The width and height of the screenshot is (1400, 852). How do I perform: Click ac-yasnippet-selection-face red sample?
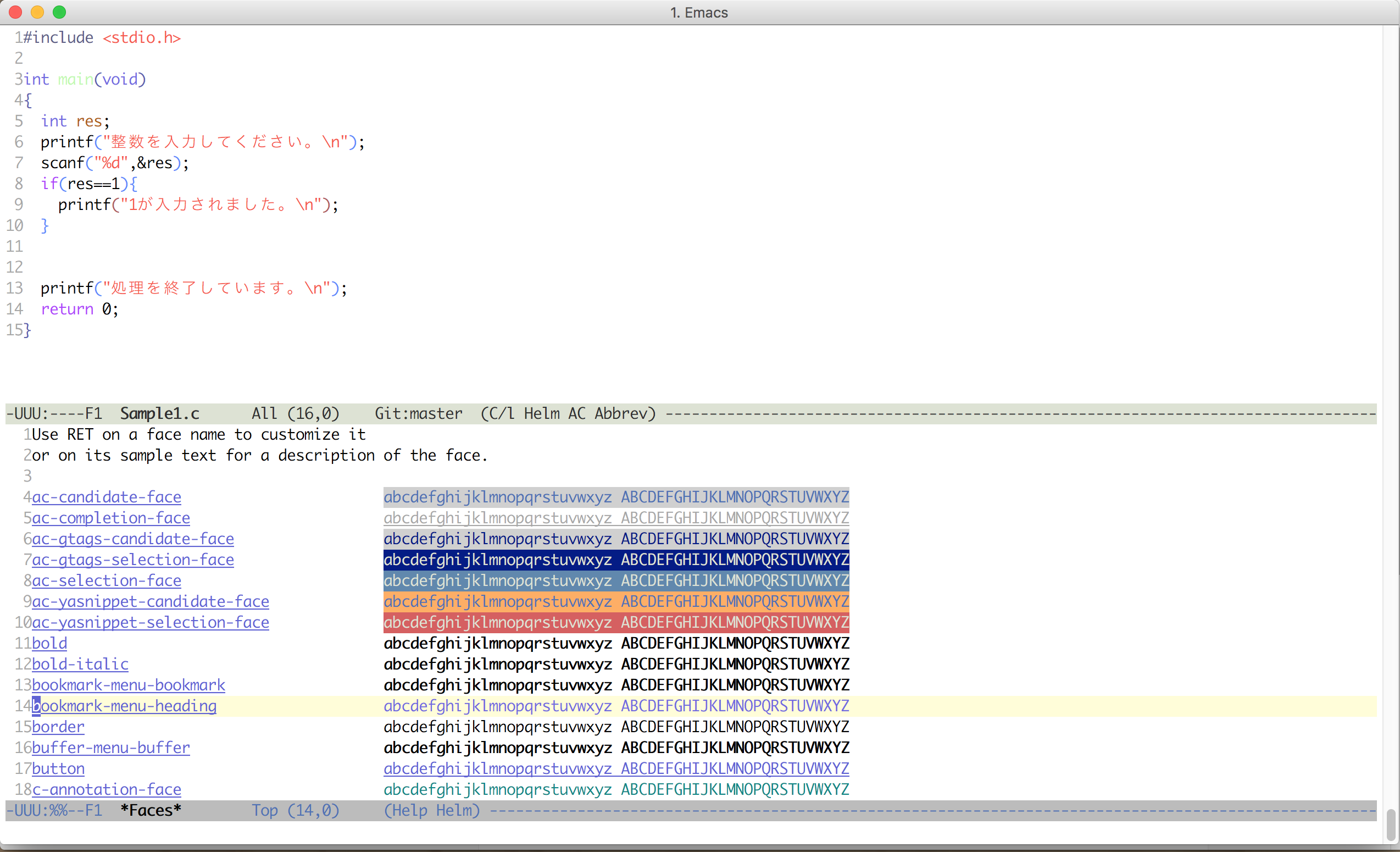(x=616, y=622)
